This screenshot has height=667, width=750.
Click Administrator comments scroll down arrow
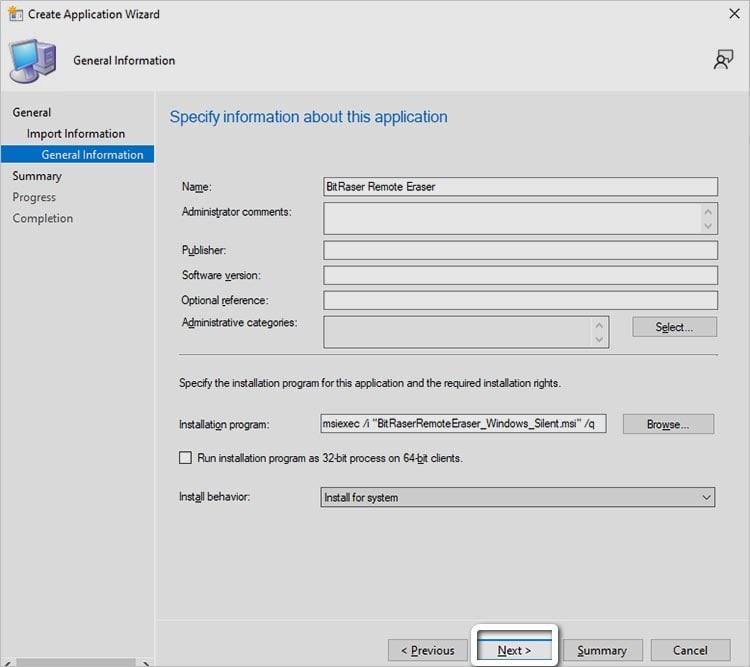pyautogui.click(x=708, y=226)
